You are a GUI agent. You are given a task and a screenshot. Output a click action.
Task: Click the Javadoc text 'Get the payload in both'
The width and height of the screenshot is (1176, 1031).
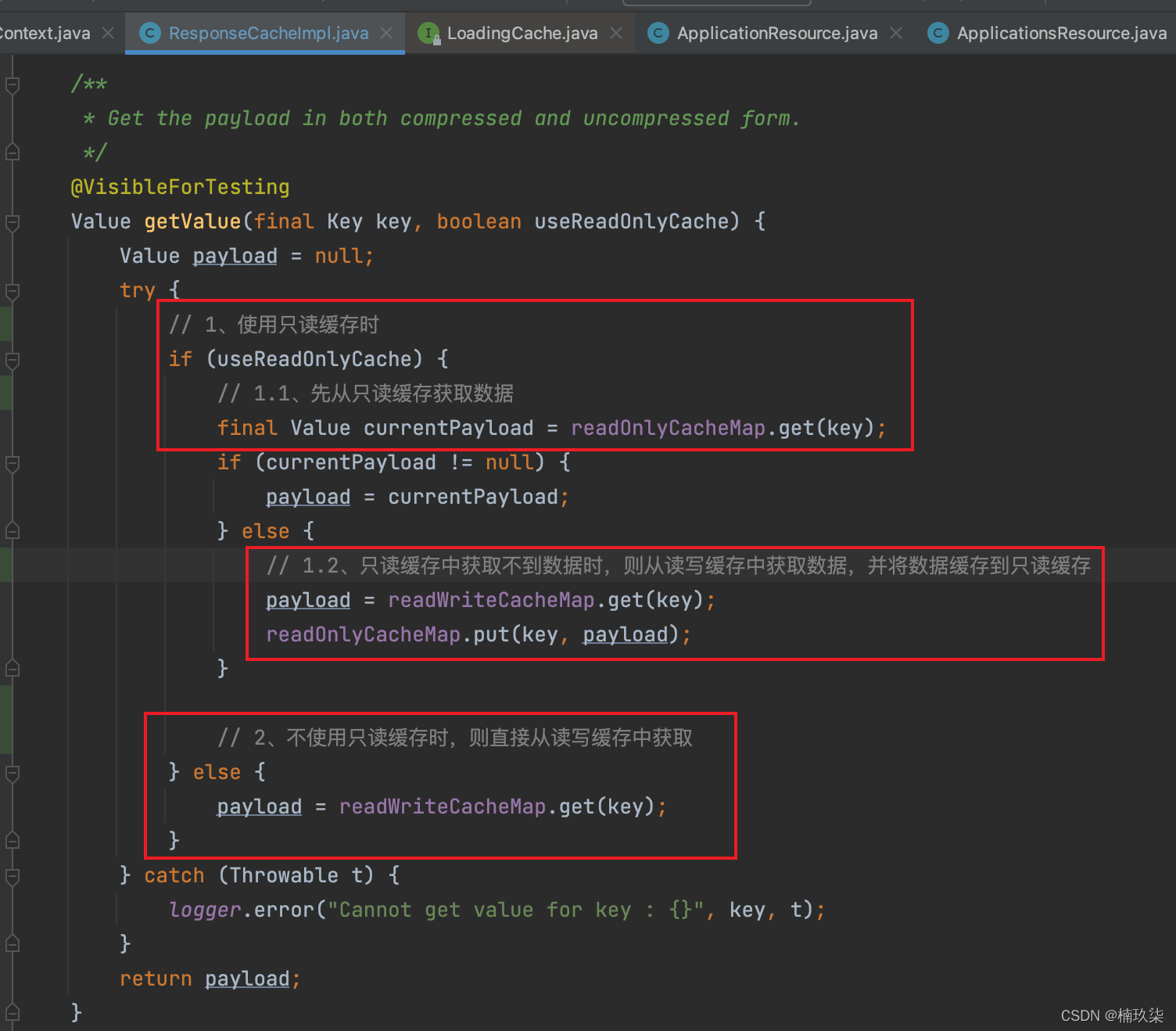(247, 118)
